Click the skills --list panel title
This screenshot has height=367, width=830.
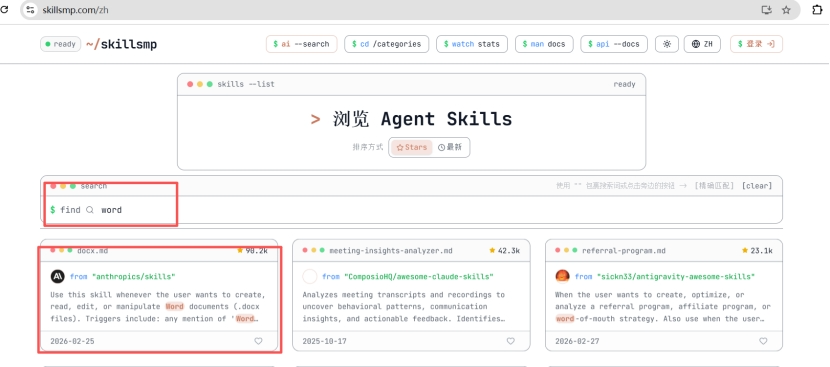[x=246, y=84]
